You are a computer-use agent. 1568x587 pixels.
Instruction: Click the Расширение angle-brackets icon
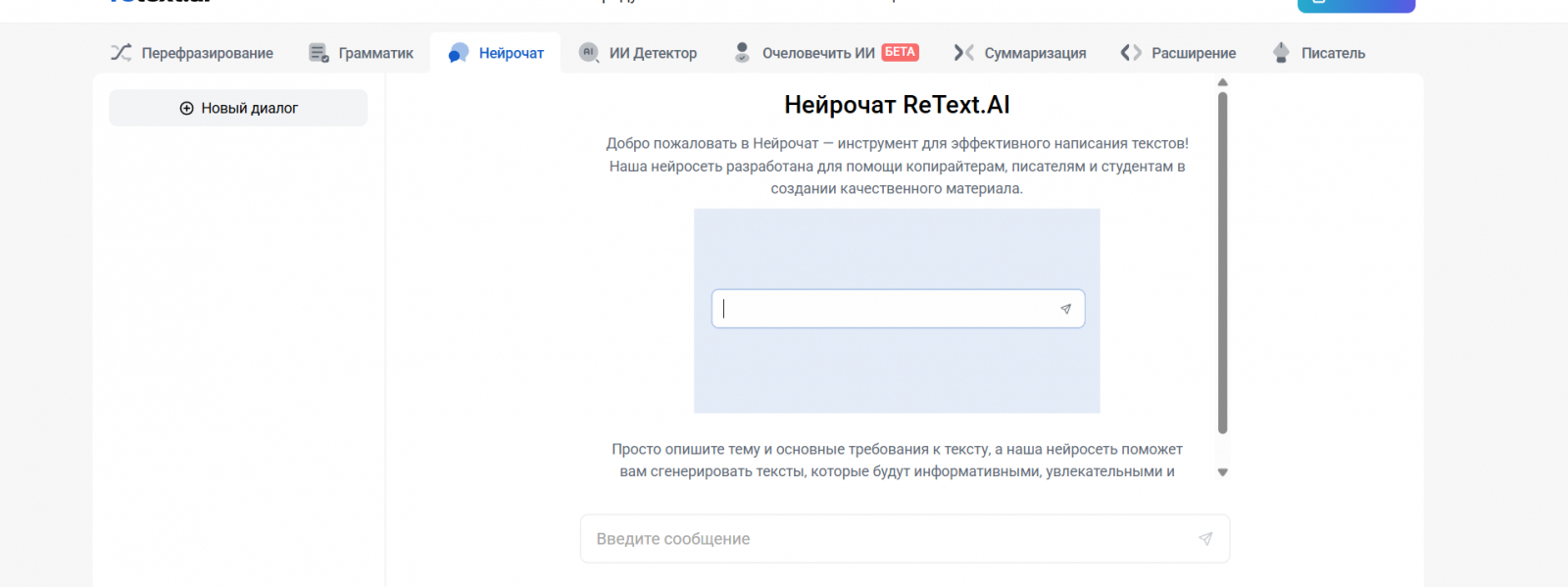point(1131,53)
